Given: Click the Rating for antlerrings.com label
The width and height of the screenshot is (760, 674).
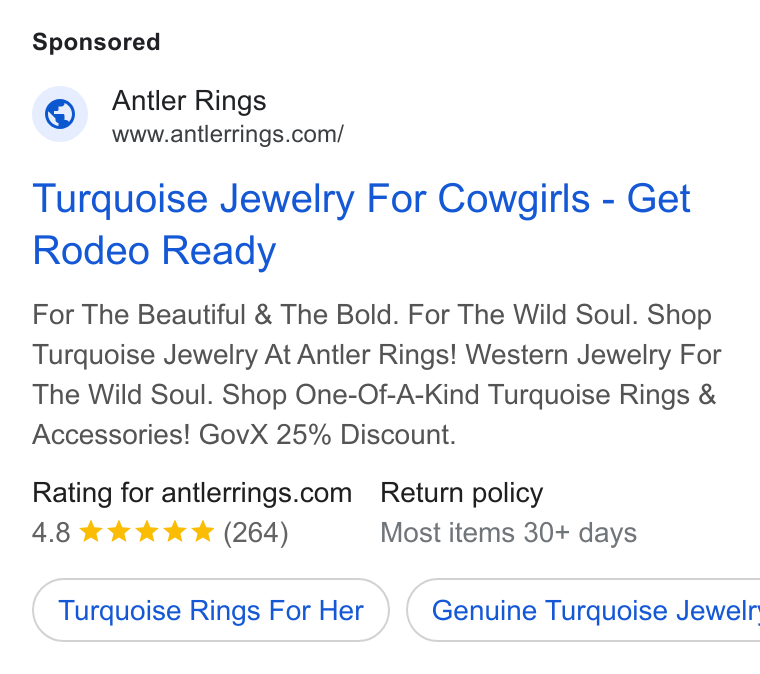Looking at the screenshot, I should pyautogui.click(x=192, y=493).
